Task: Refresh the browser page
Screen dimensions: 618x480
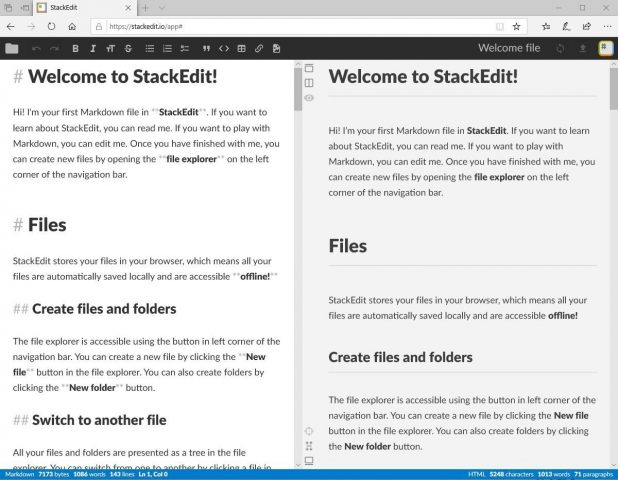Action: 51,26
